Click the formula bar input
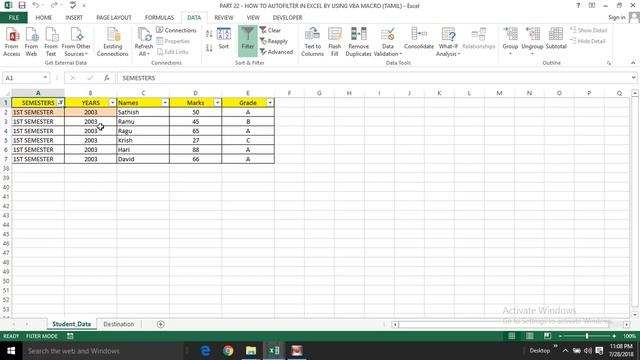The height and width of the screenshot is (360, 640). (x=373, y=78)
